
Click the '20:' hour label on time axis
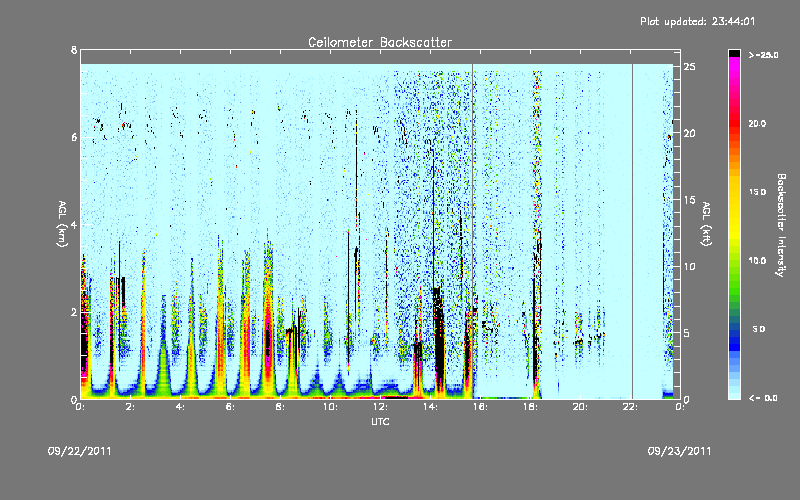click(580, 407)
